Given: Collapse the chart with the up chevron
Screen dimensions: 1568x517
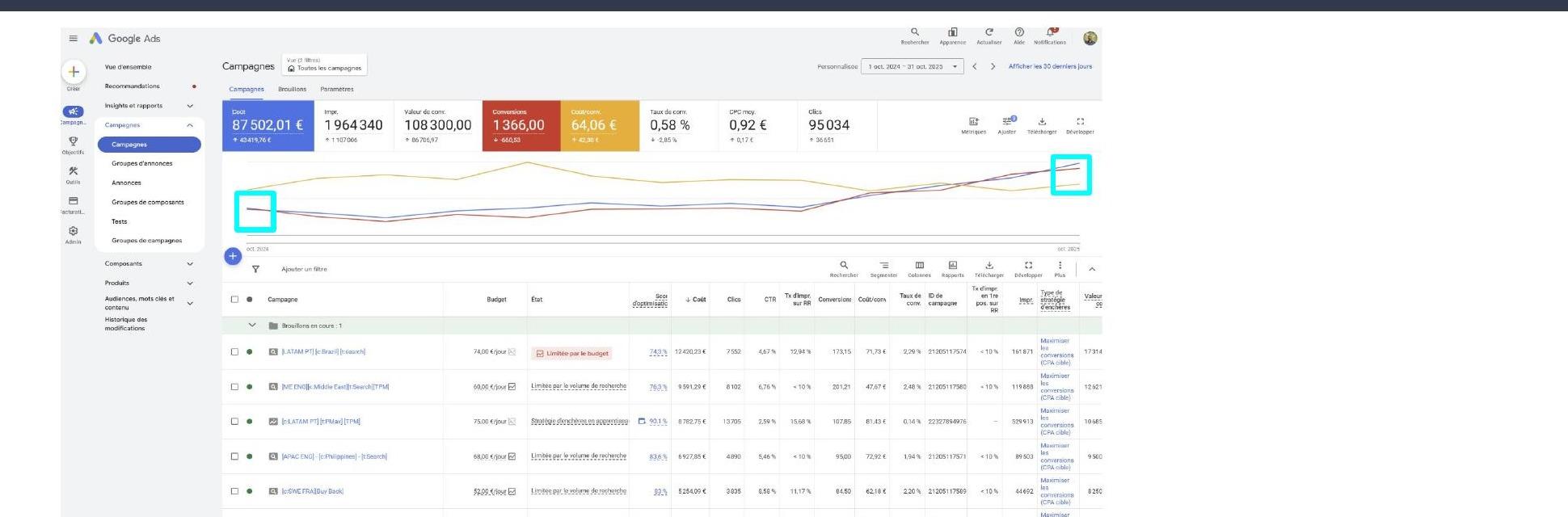Looking at the screenshot, I should pyautogui.click(x=1092, y=269).
